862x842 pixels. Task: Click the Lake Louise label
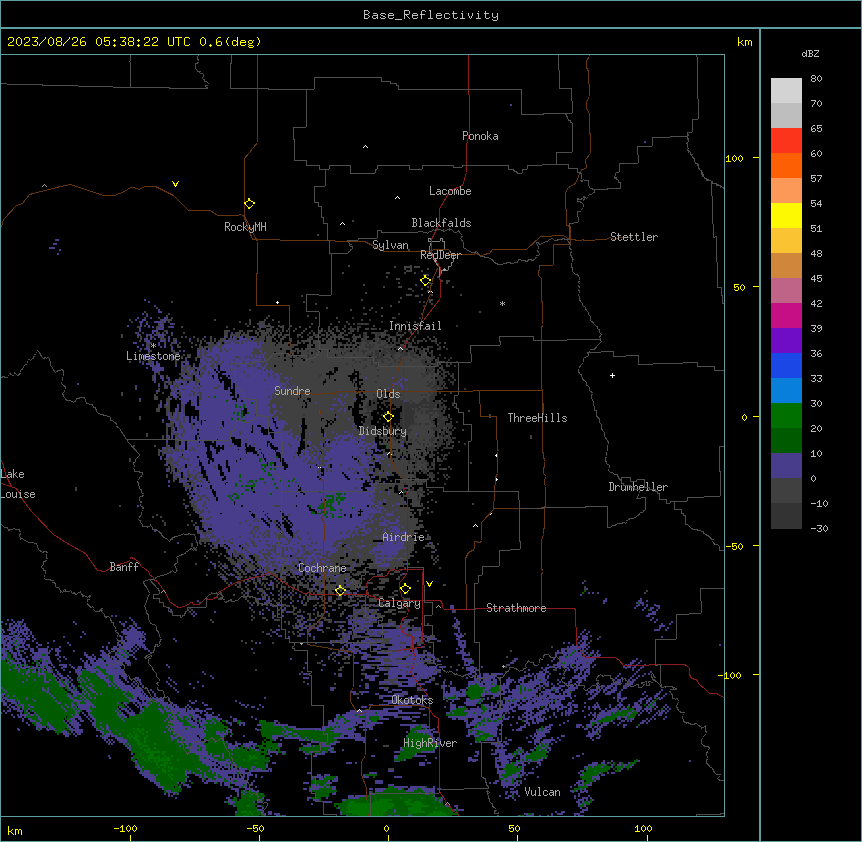(18, 484)
